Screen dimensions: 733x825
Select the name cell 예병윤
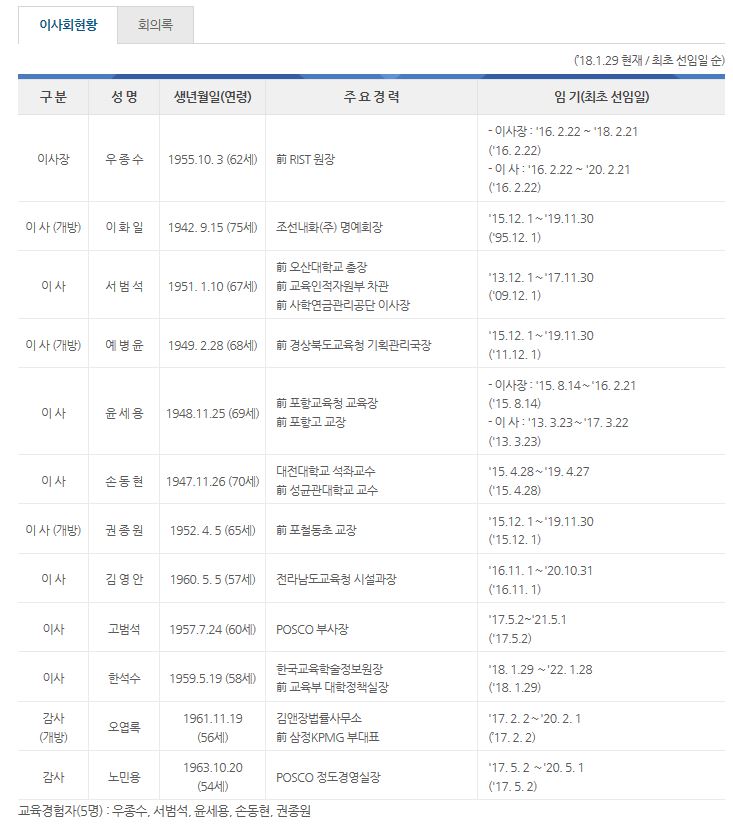click(x=125, y=345)
